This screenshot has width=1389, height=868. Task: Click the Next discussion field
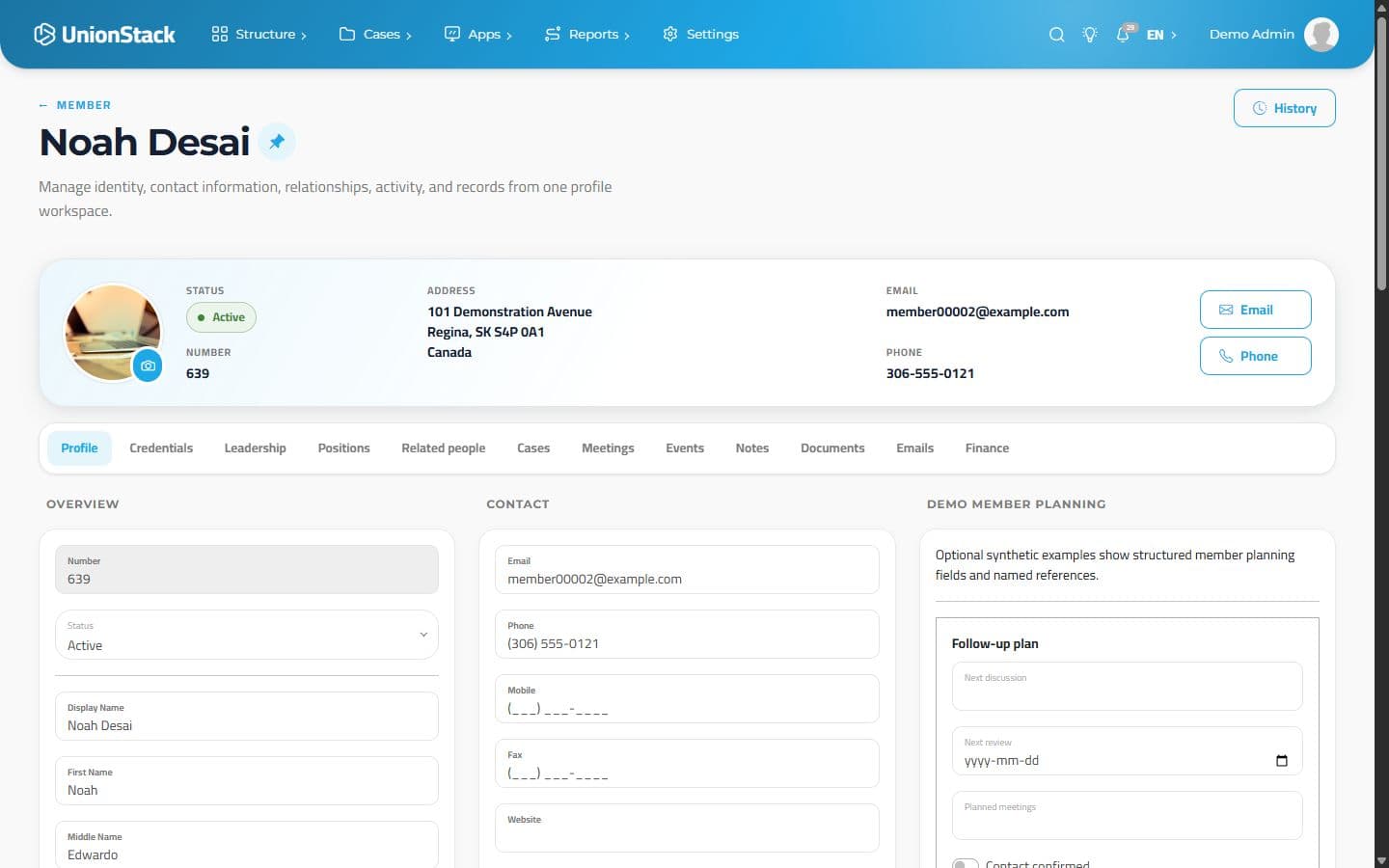pos(1128,687)
